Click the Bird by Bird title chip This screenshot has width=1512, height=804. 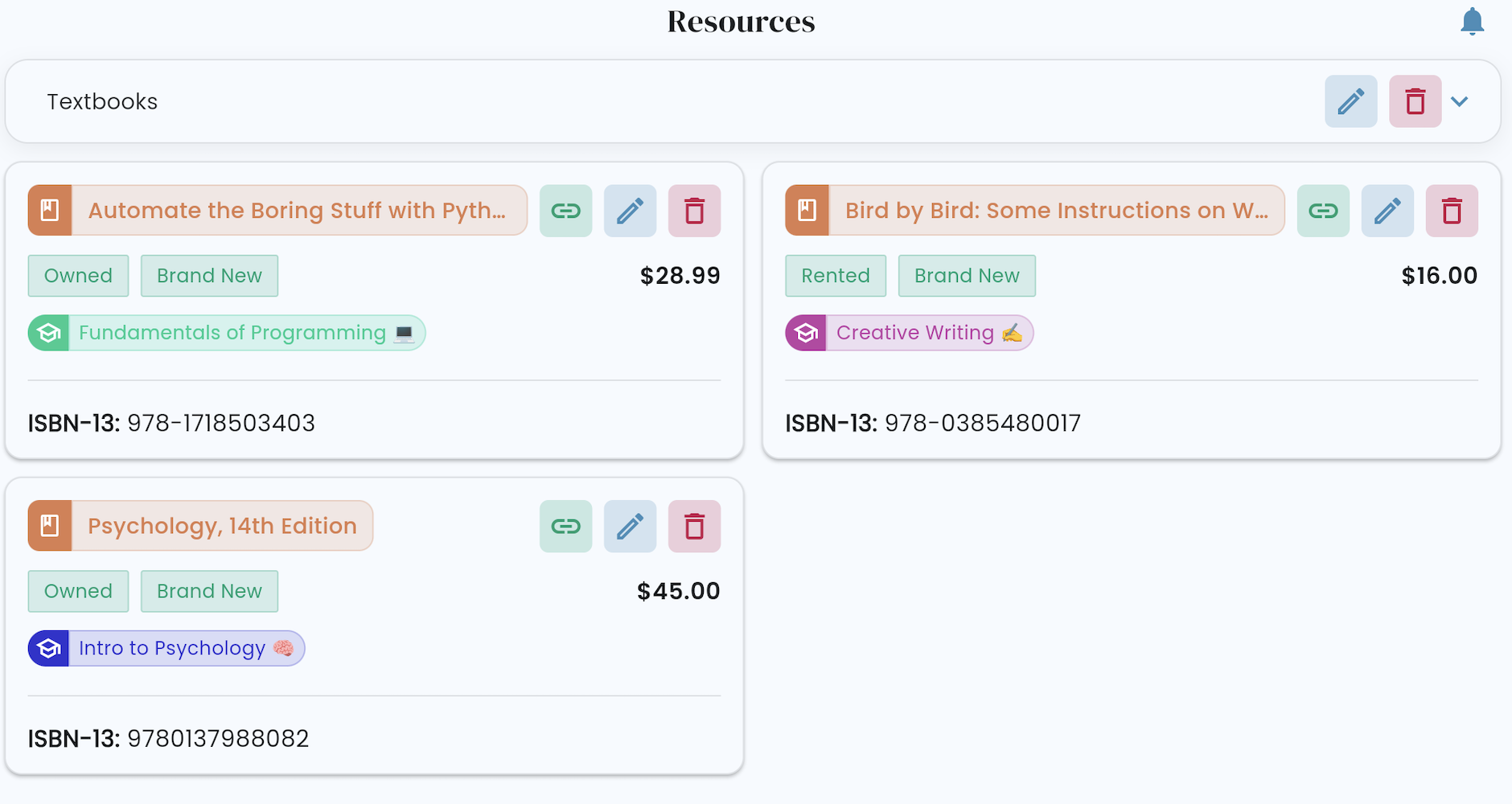click(1055, 211)
